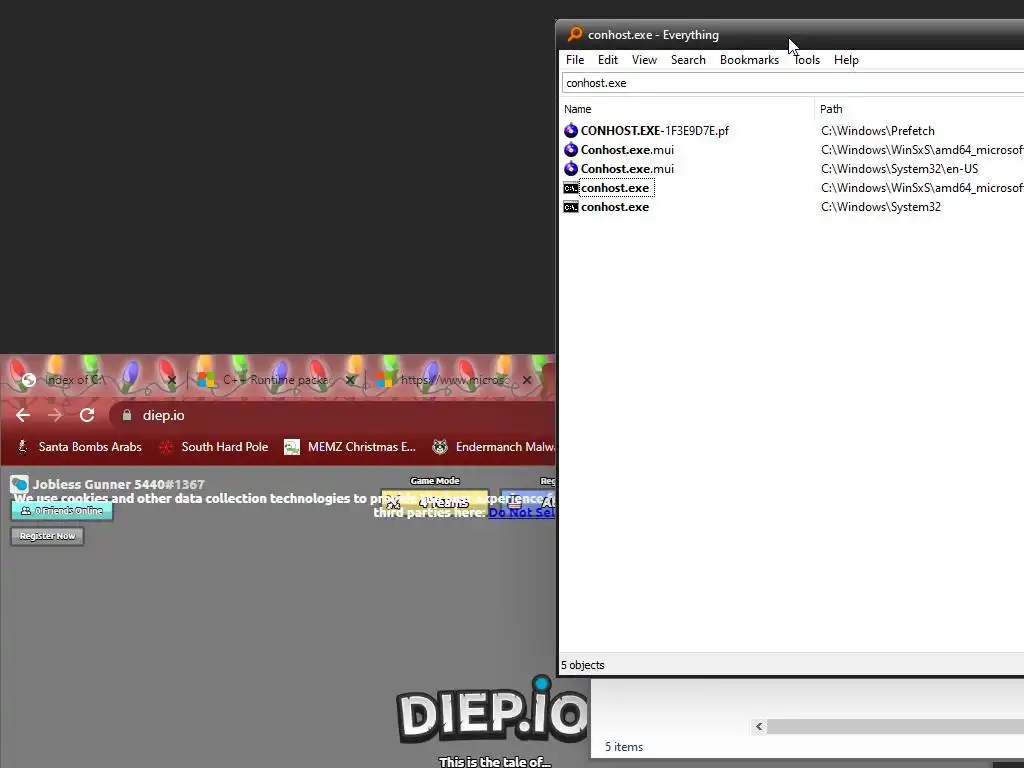
Task: Select conhost.exe located in C:\Windows\System32
Action: (x=615, y=207)
